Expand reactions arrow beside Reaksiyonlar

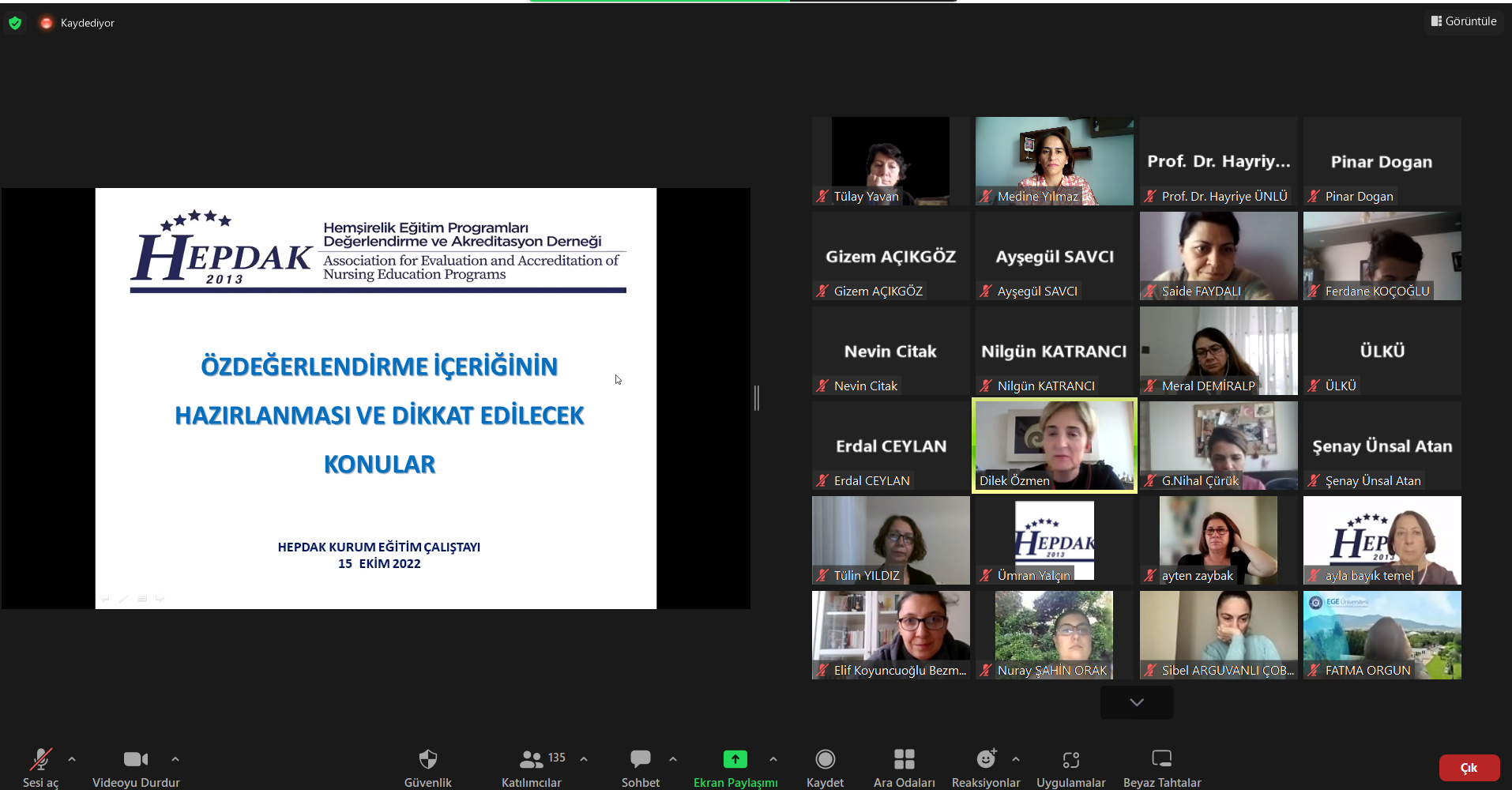1016,759
